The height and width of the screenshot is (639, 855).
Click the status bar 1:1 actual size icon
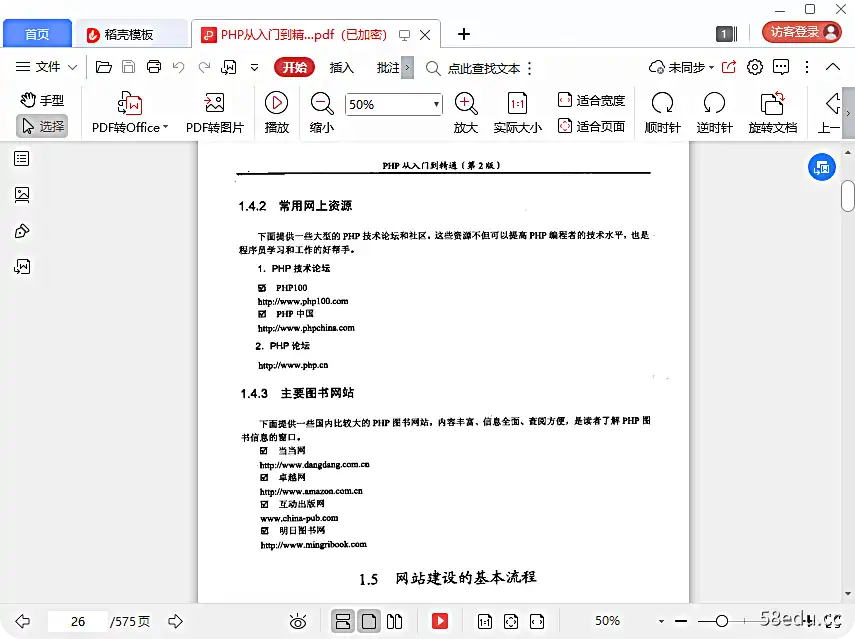484,622
